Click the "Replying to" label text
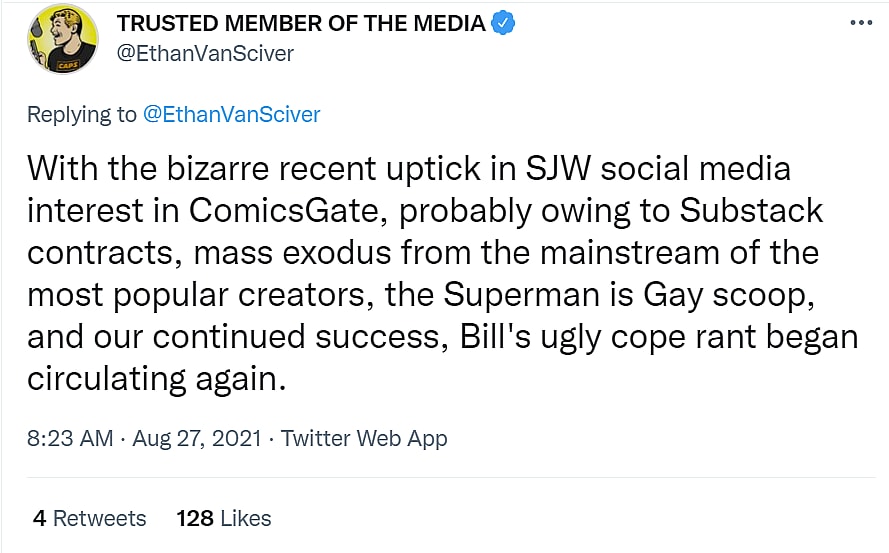 82,114
